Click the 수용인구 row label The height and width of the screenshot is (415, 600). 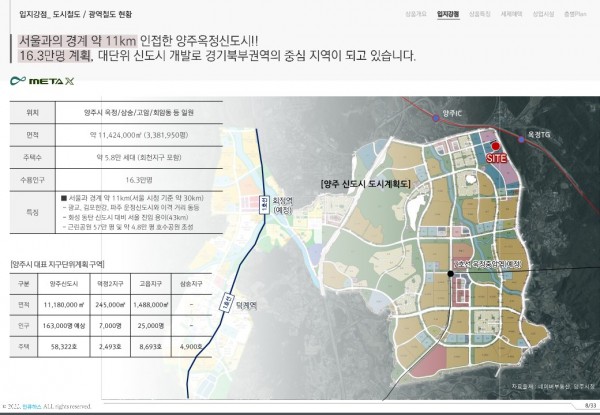[33, 181]
